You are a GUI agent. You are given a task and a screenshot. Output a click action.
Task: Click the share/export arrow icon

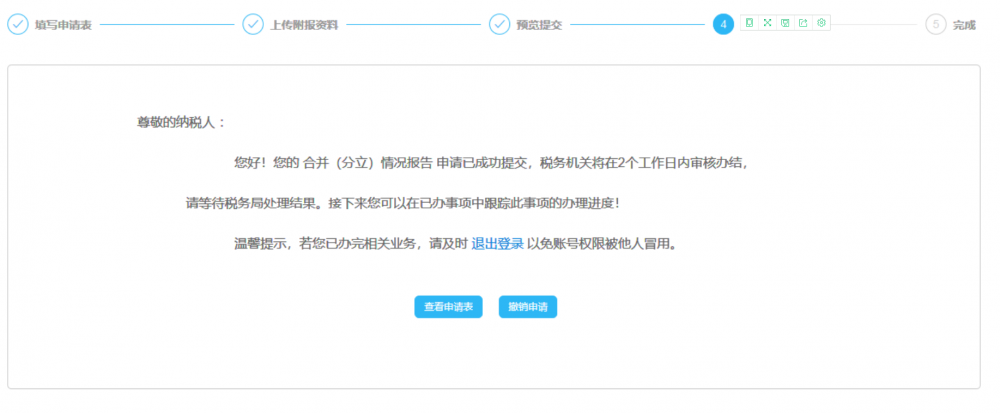(x=803, y=23)
